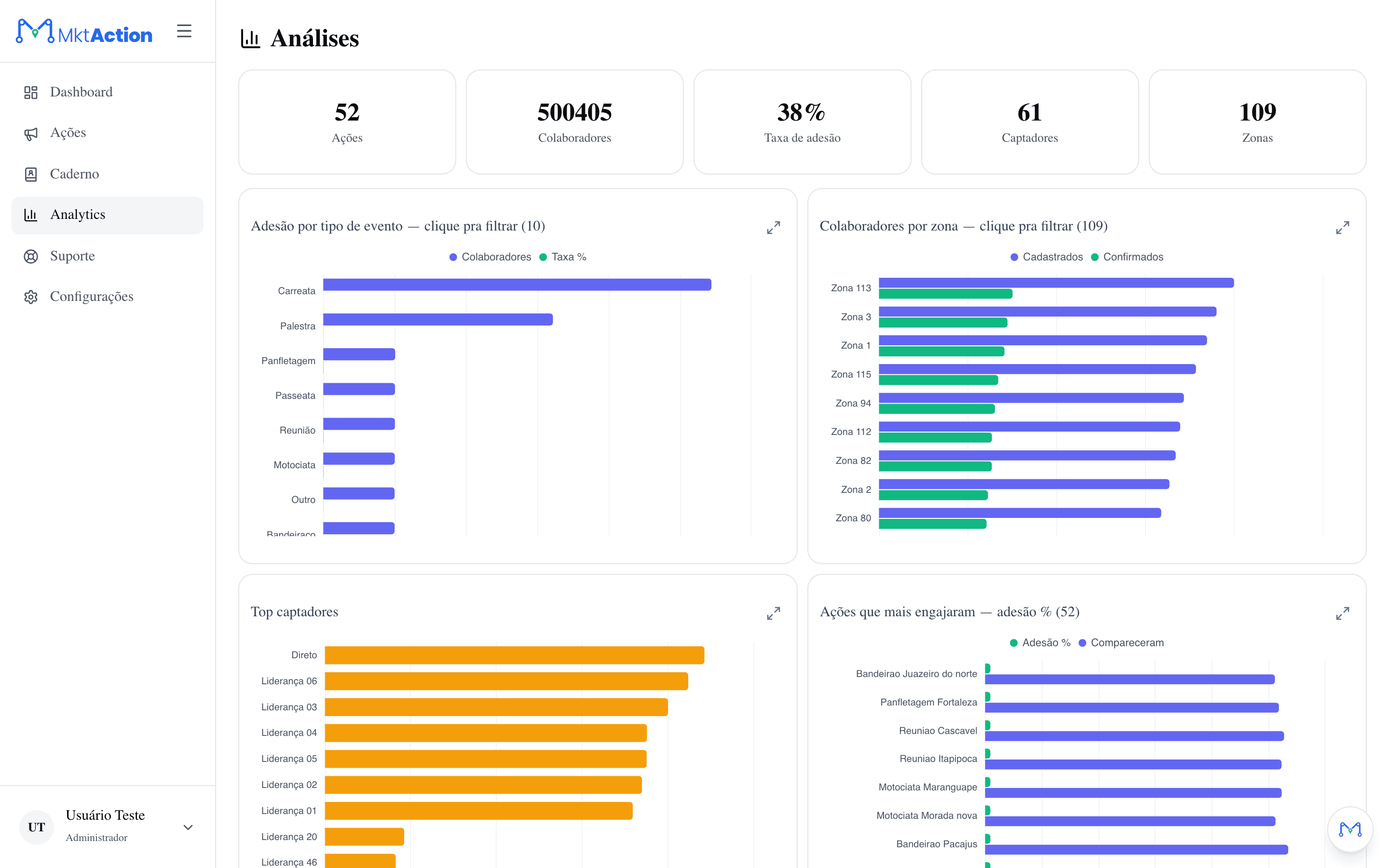
Task: Expand the Adesão por tipo de evento chart
Action: pos(773,228)
